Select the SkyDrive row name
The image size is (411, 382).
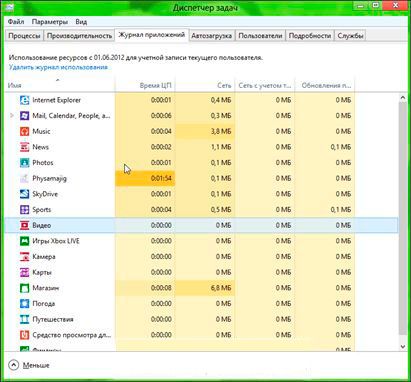pos(45,194)
